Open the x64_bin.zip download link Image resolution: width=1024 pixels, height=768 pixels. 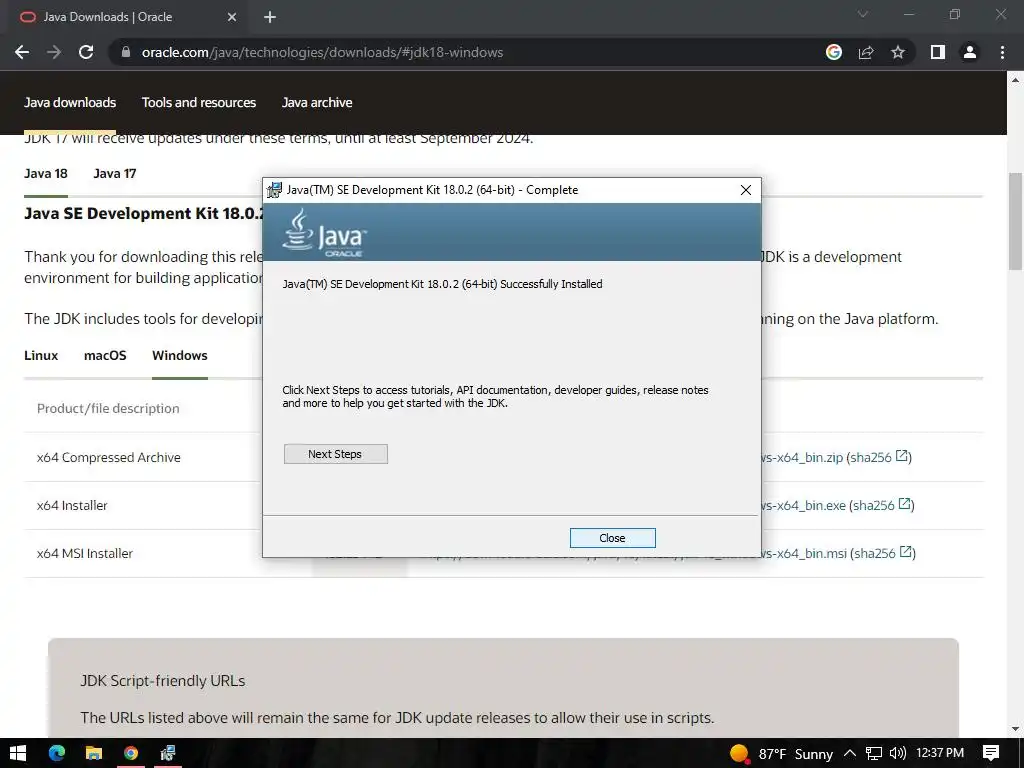(801, 457)
